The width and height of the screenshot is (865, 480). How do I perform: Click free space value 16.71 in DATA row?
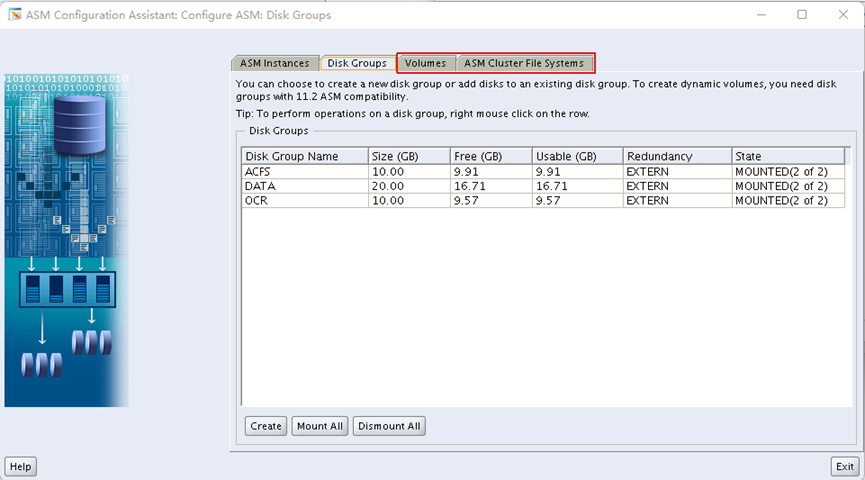point(470,186)
